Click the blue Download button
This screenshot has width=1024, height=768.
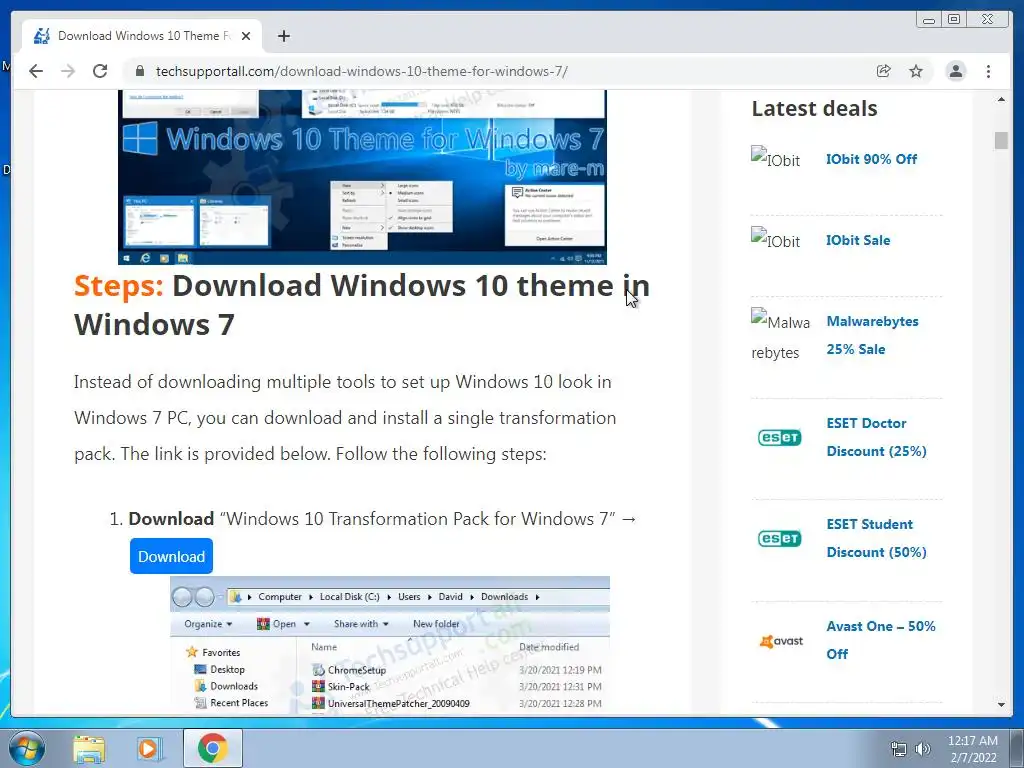click(x=171, y=556)
